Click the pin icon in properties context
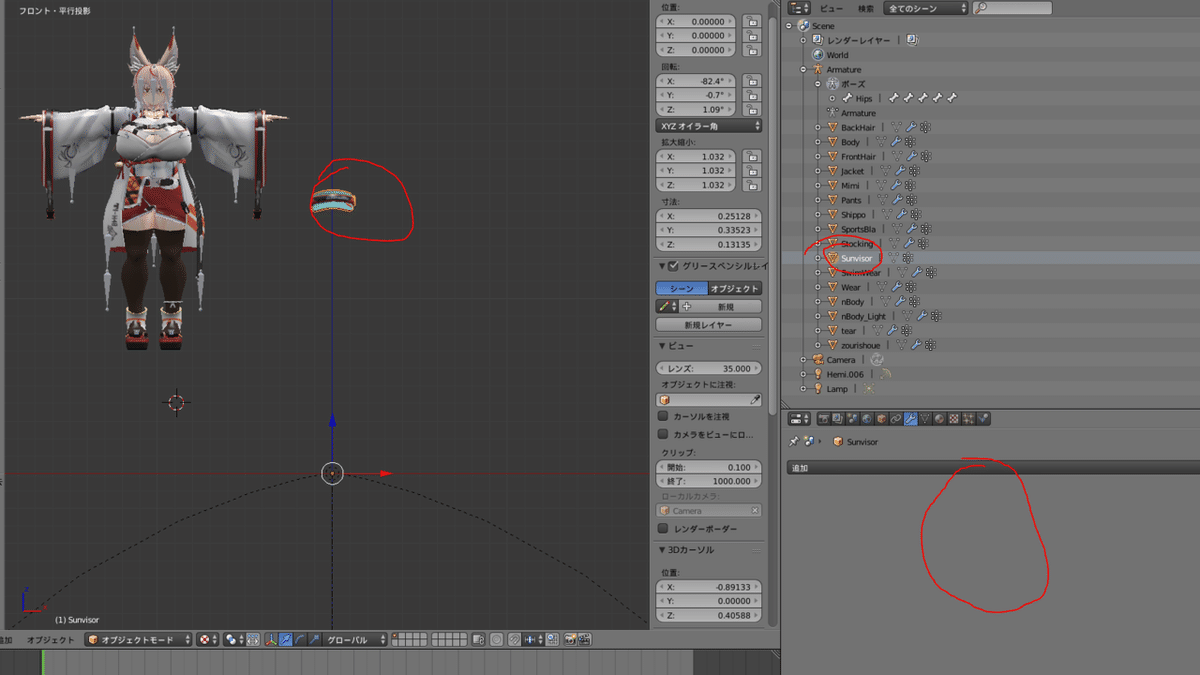 click(794, 441)
